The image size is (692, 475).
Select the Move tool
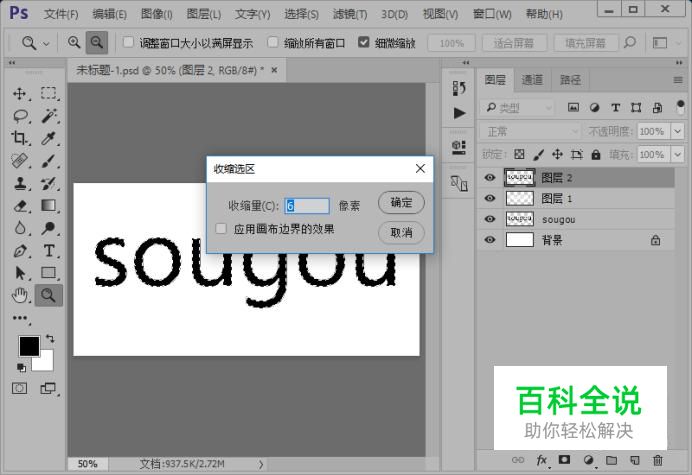[x=19, y=94]
